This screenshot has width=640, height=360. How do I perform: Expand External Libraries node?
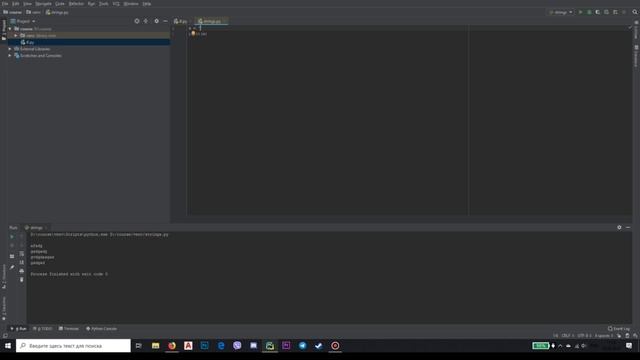coord(10,49)
